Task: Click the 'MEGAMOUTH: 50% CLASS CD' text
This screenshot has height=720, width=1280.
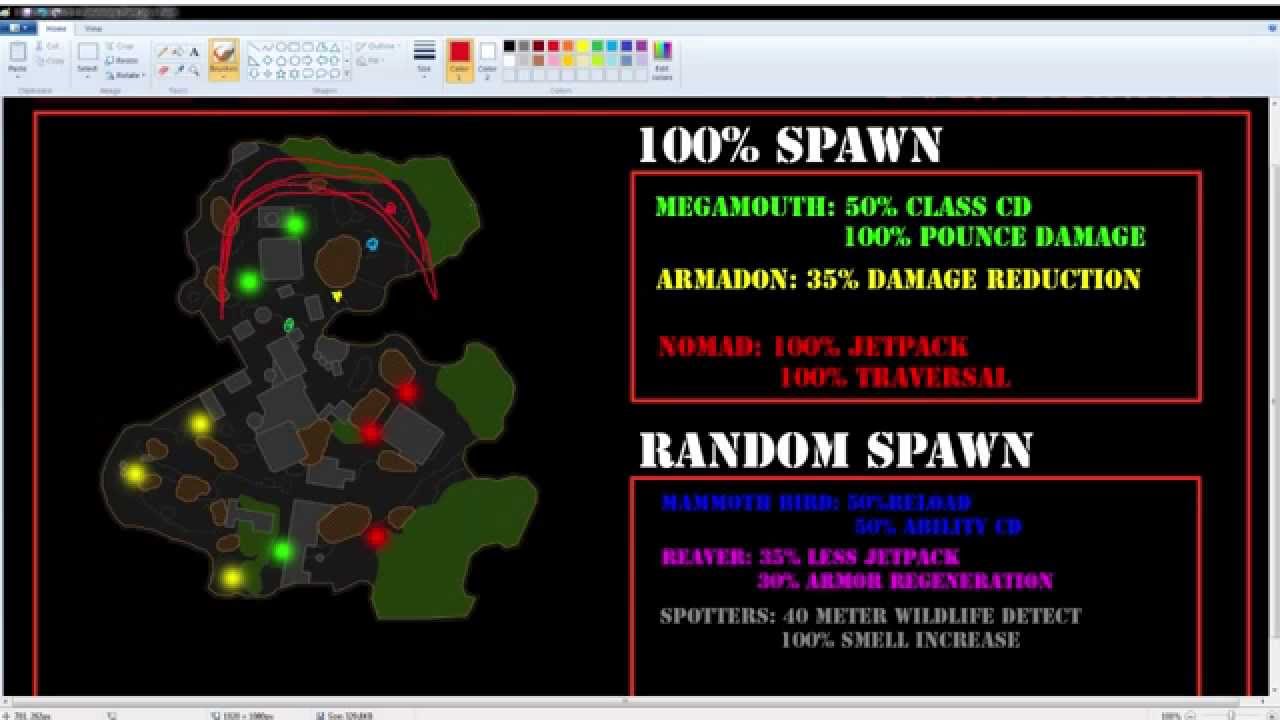Action: point(843,207)
